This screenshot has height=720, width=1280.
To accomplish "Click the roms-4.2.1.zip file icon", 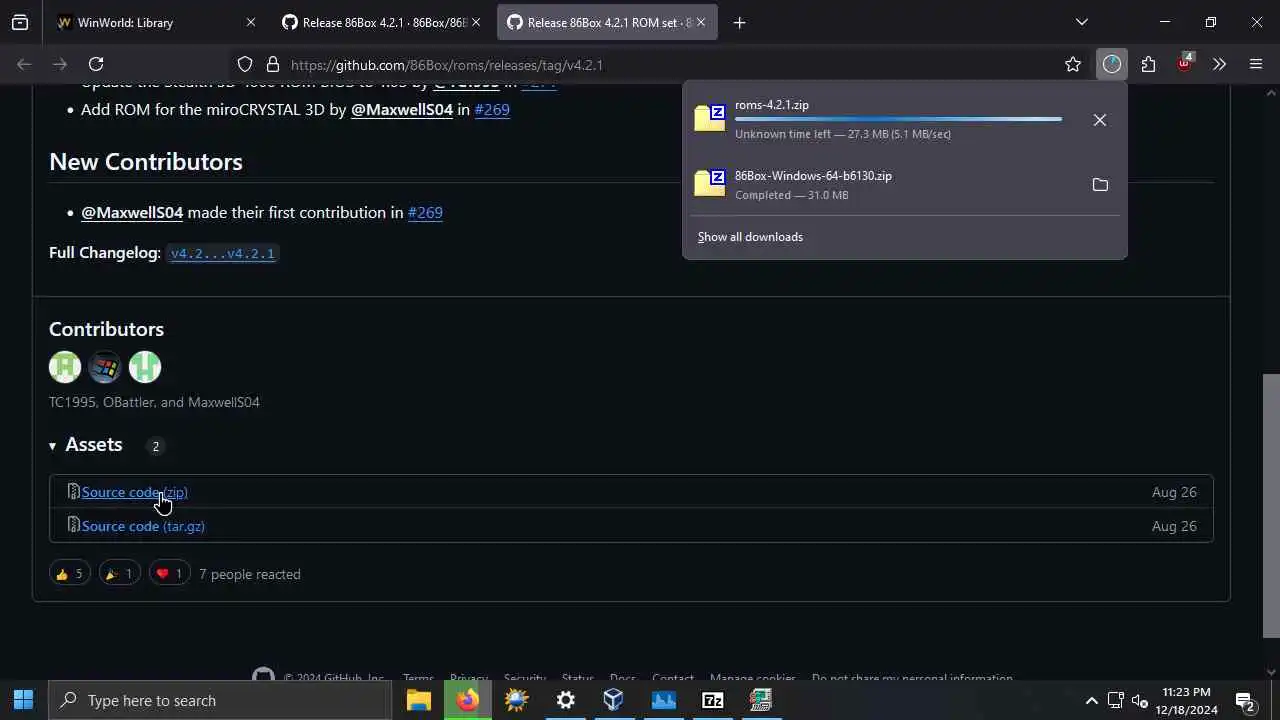I will (710, 117).
